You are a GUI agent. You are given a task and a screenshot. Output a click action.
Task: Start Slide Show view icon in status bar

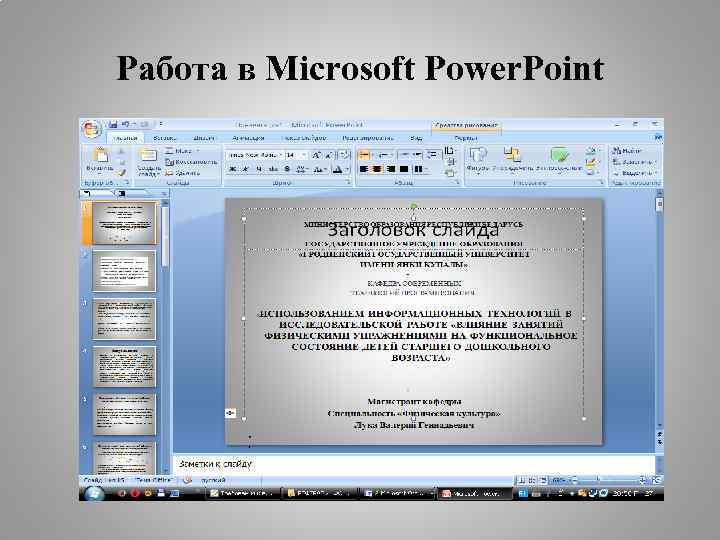(544, 480)
